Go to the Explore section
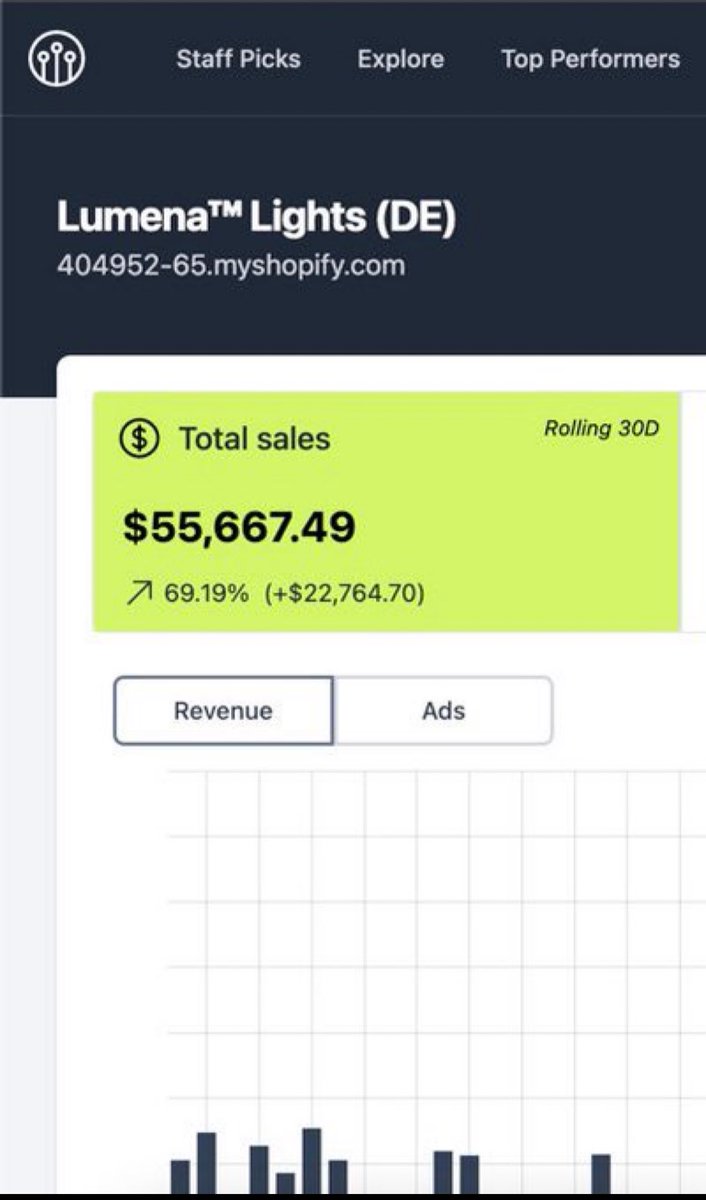This screenshot has width=706, height=1200. [401, 59]
